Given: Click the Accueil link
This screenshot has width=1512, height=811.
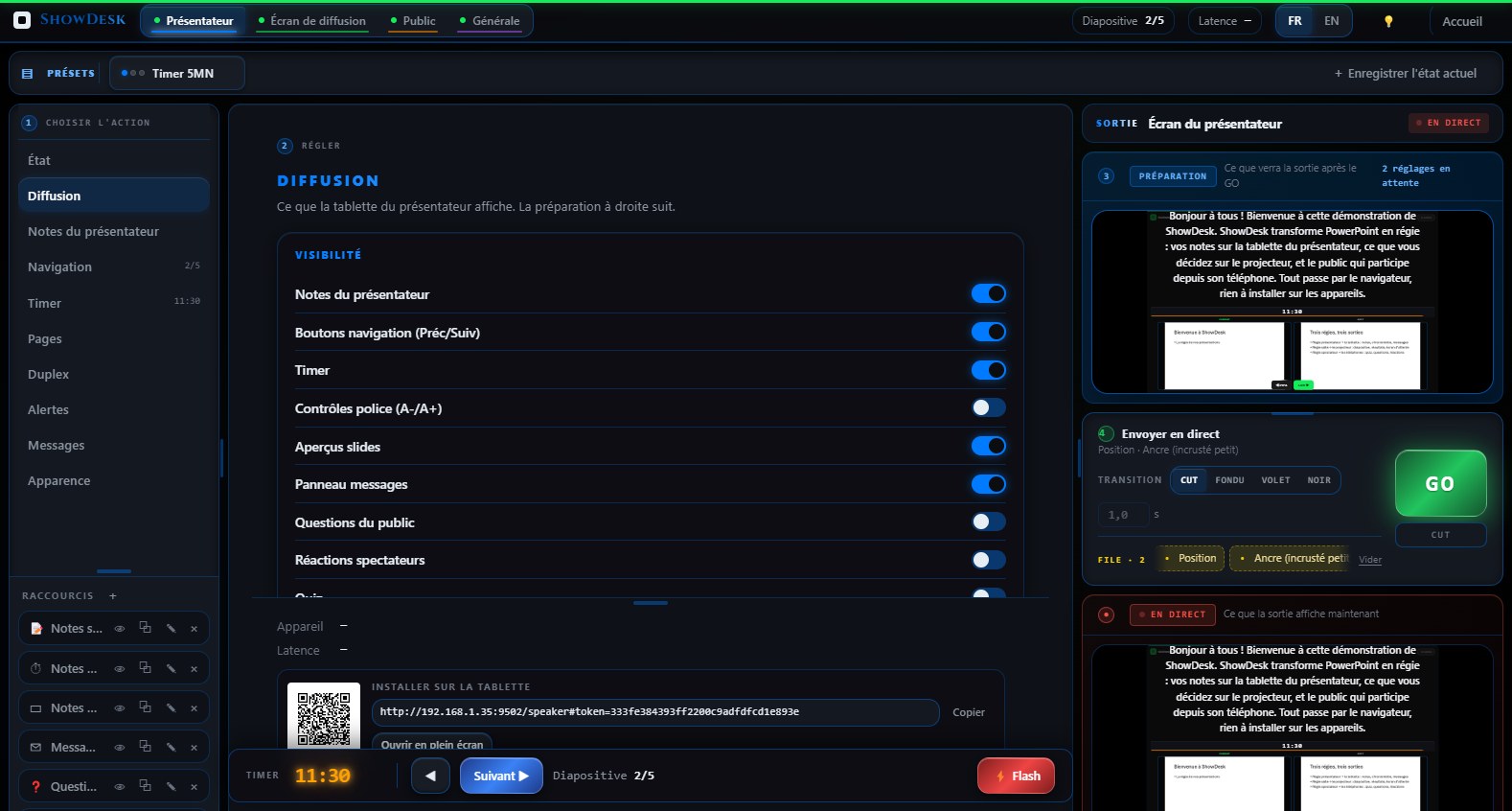Looking at the screenshot, I should [1462, 21].
